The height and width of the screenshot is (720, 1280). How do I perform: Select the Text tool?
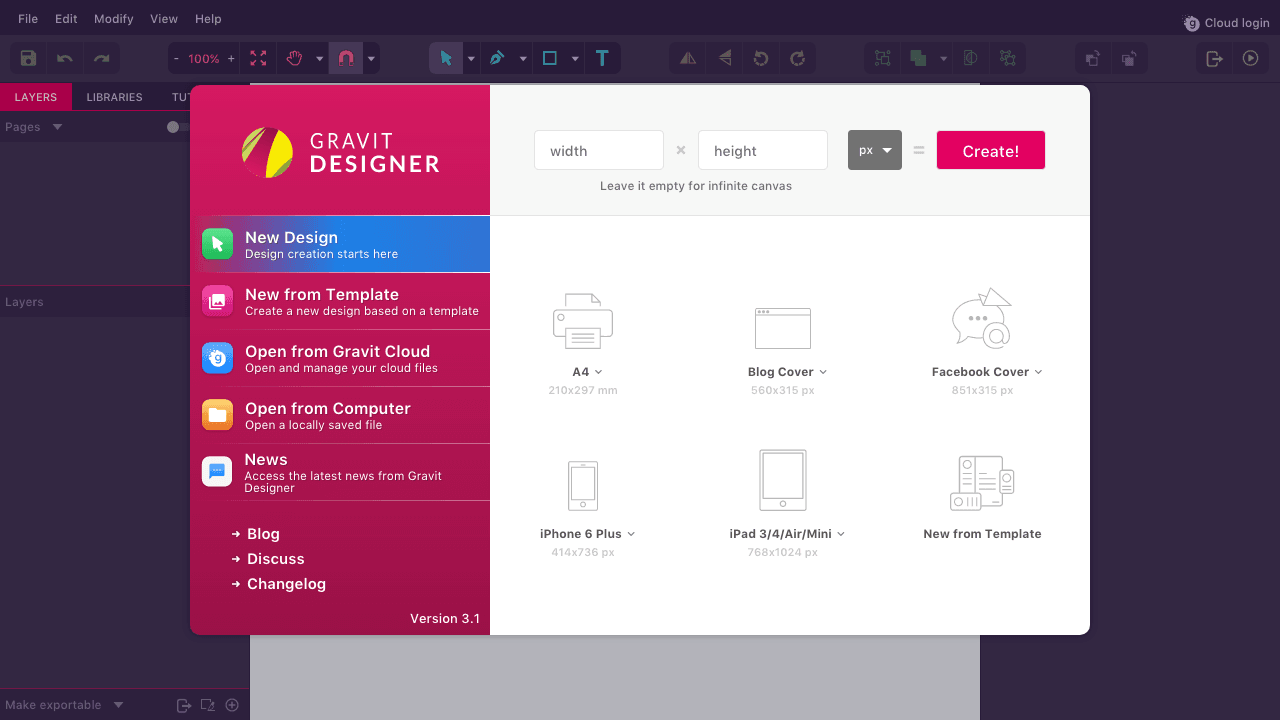pyautogui.click(x=602, y=59)
